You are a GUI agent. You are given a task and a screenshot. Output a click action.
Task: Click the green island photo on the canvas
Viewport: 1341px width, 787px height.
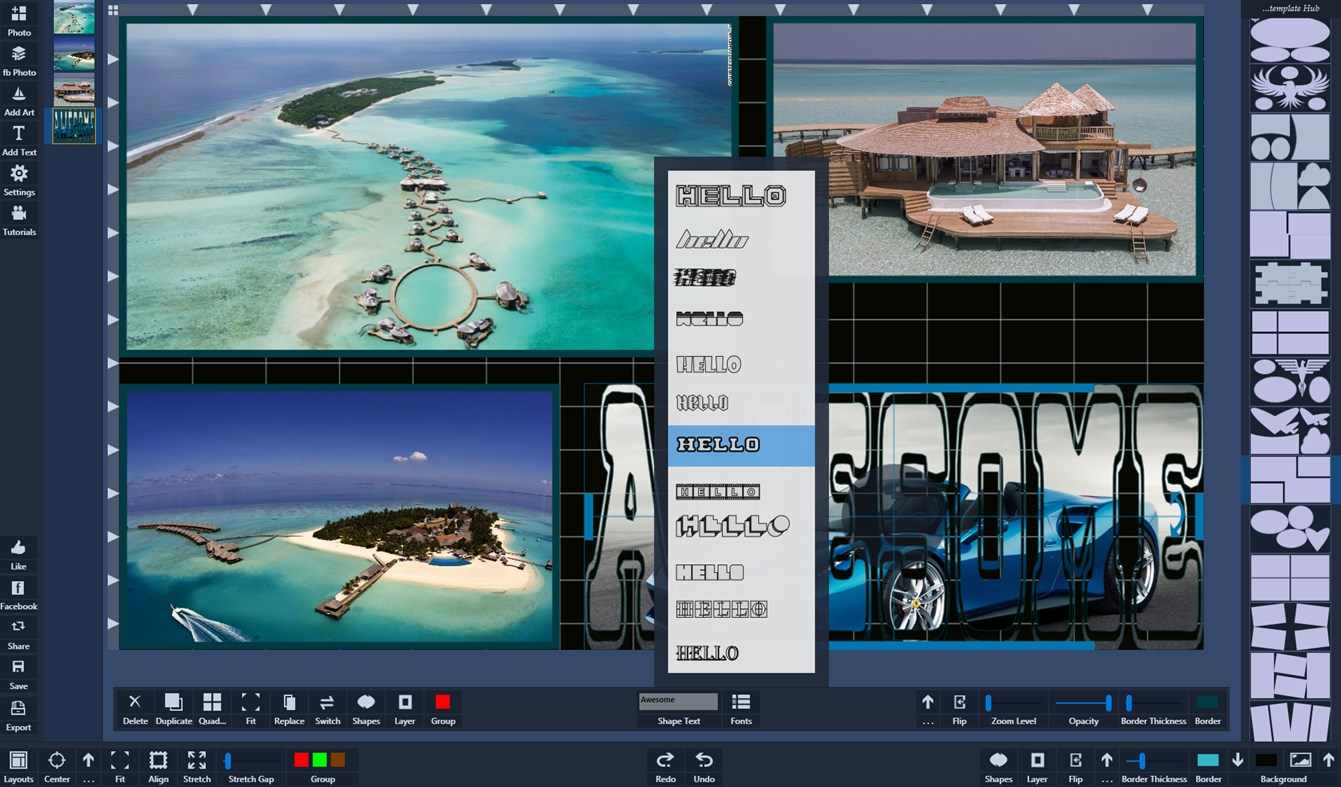pyautogui.click(x=340, y=516)
